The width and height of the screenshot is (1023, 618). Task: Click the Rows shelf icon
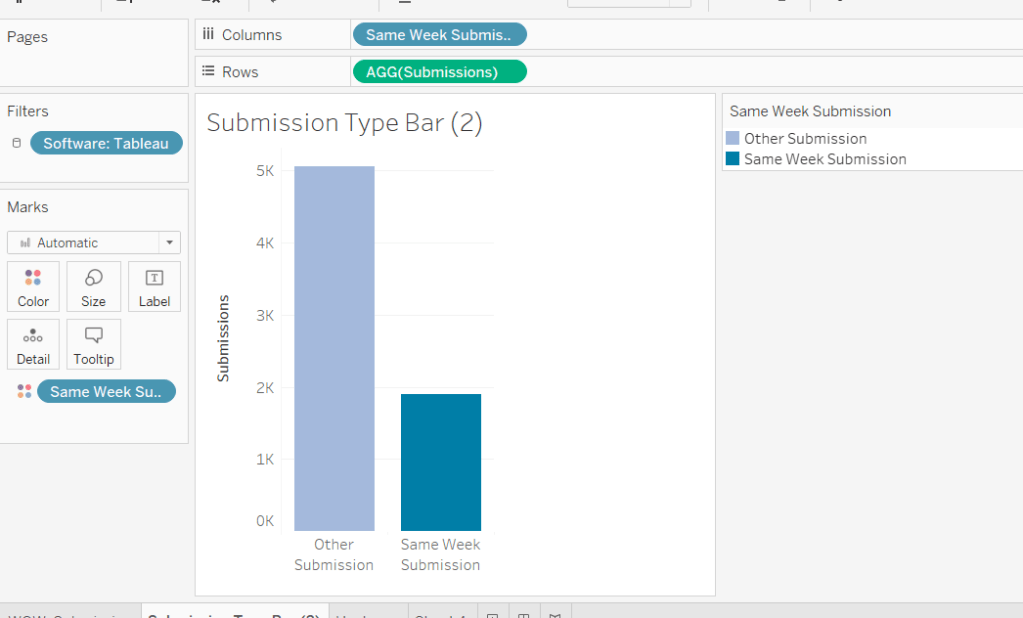tap(209, 71)
